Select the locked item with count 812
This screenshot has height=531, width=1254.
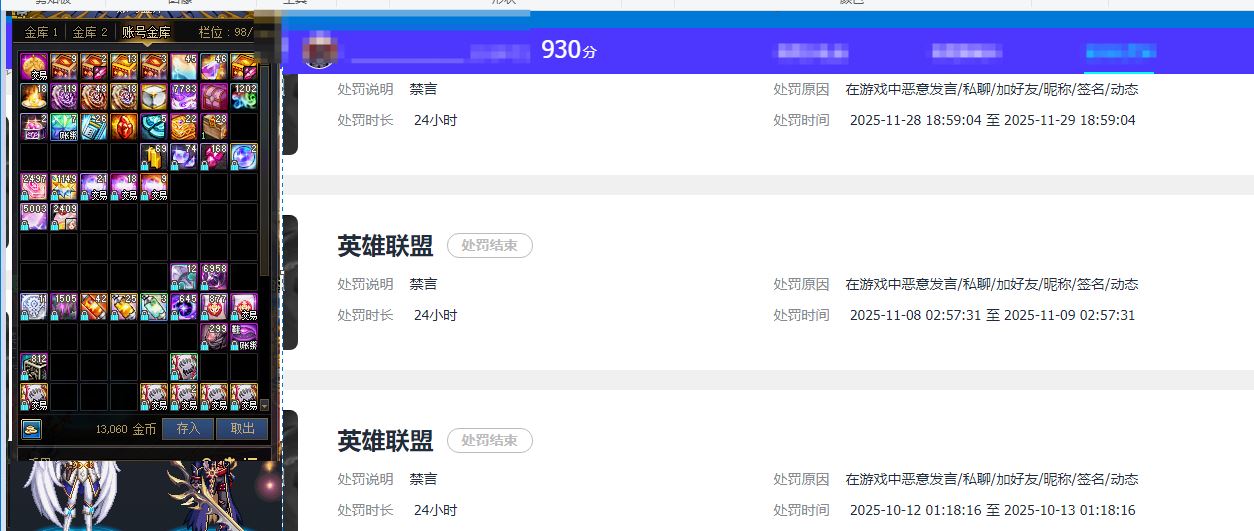point(34,367)
